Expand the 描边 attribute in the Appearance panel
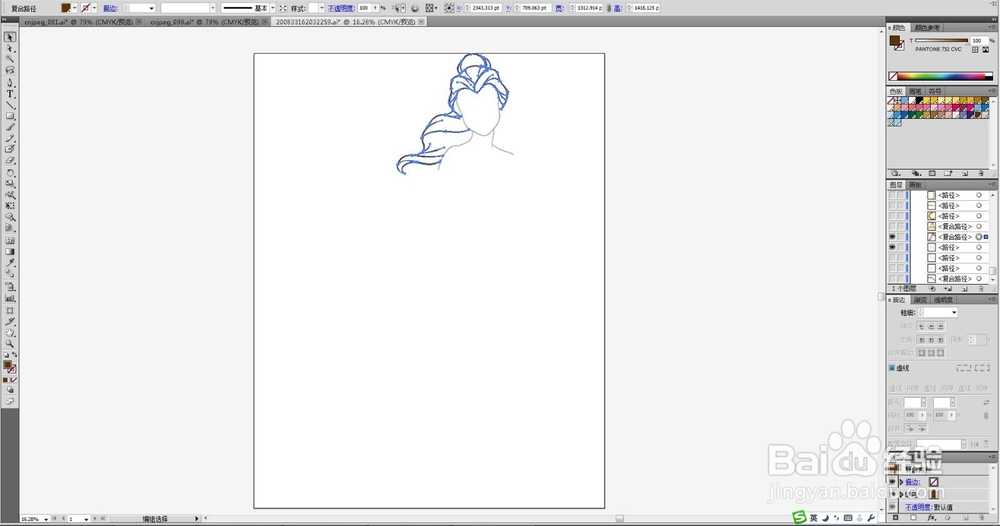The image size is (1000, 526). (901, 482)
